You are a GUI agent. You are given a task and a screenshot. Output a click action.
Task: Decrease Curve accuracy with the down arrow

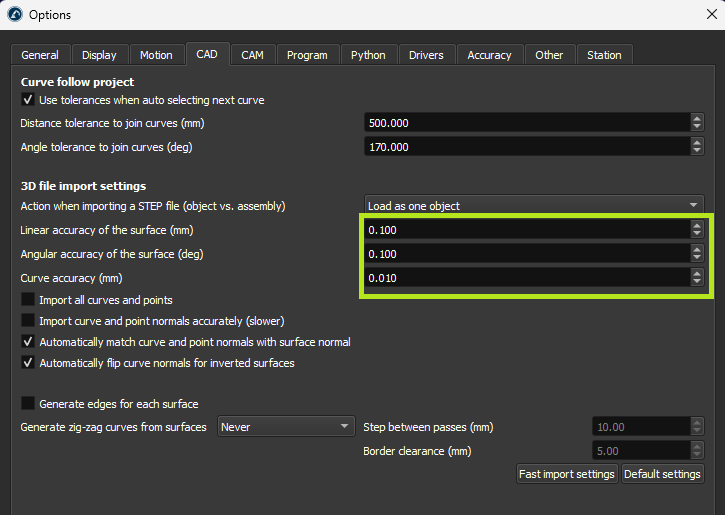(x=697, y=282)
